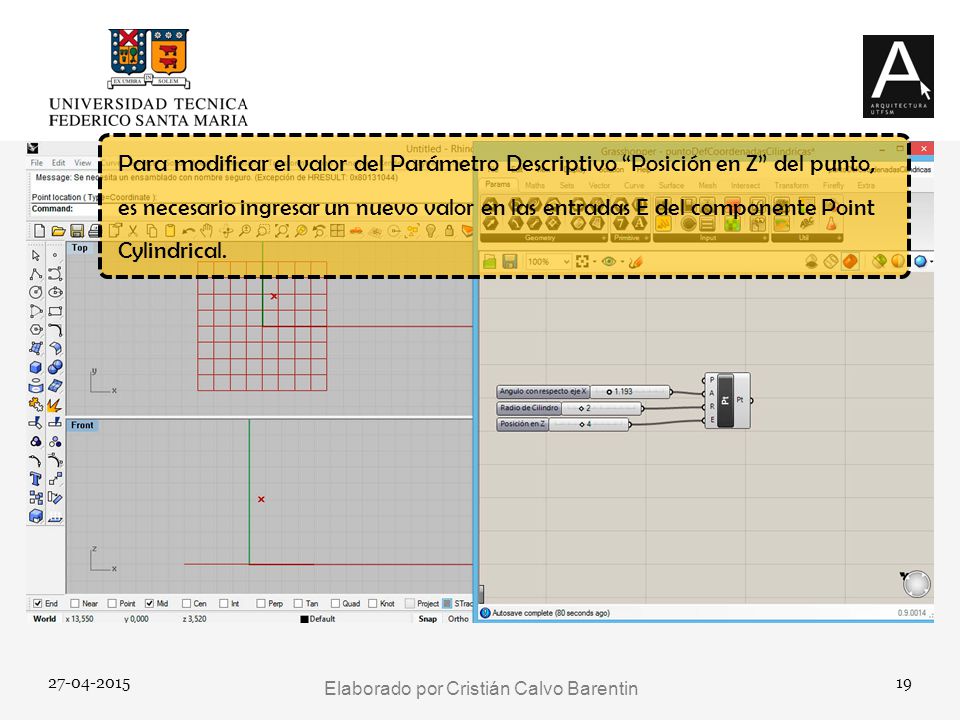Click the Front viewport title tab
Viewport: 960px width, 720px height.
click(82, 425)
